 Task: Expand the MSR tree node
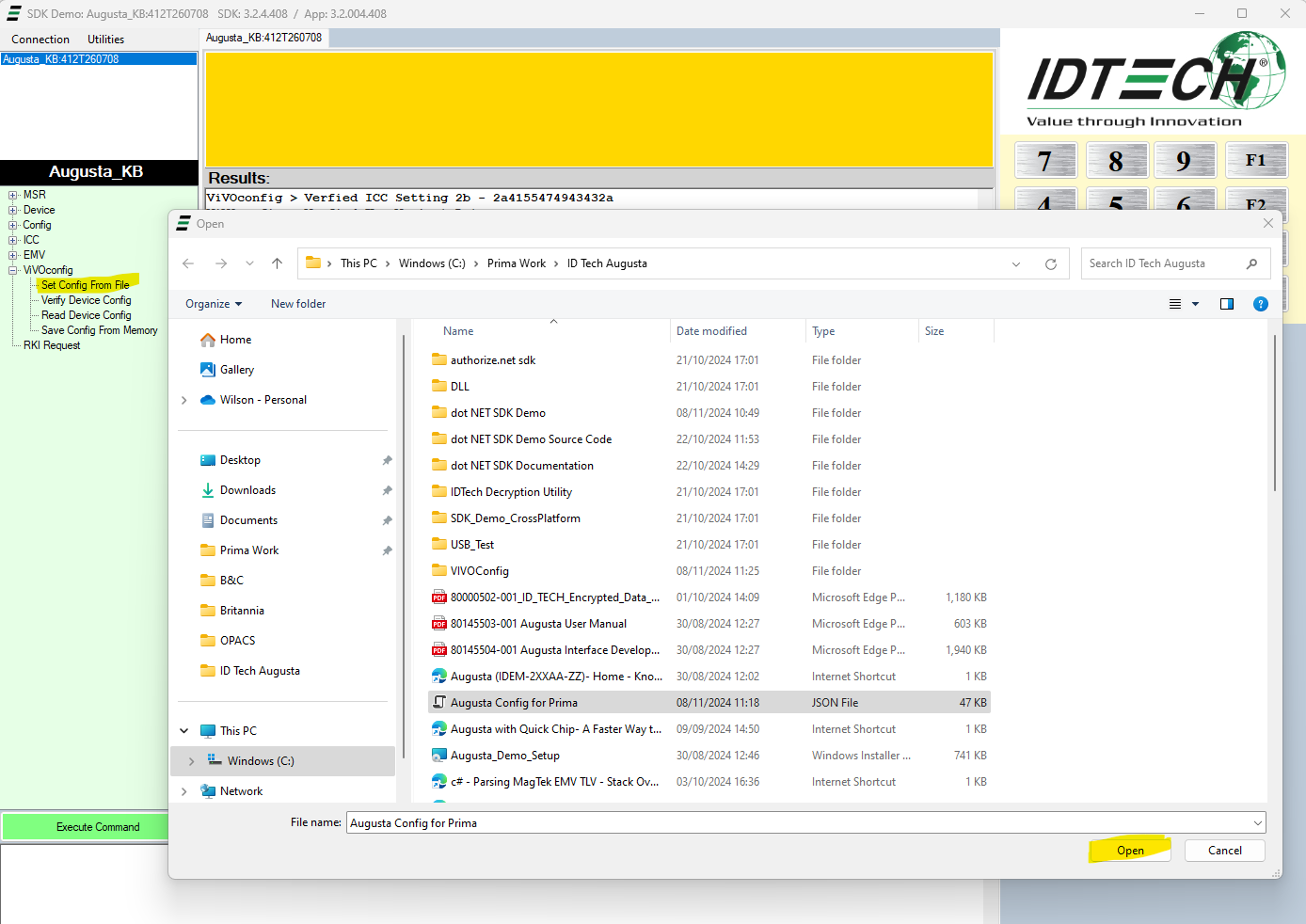(x=13, y=195)
